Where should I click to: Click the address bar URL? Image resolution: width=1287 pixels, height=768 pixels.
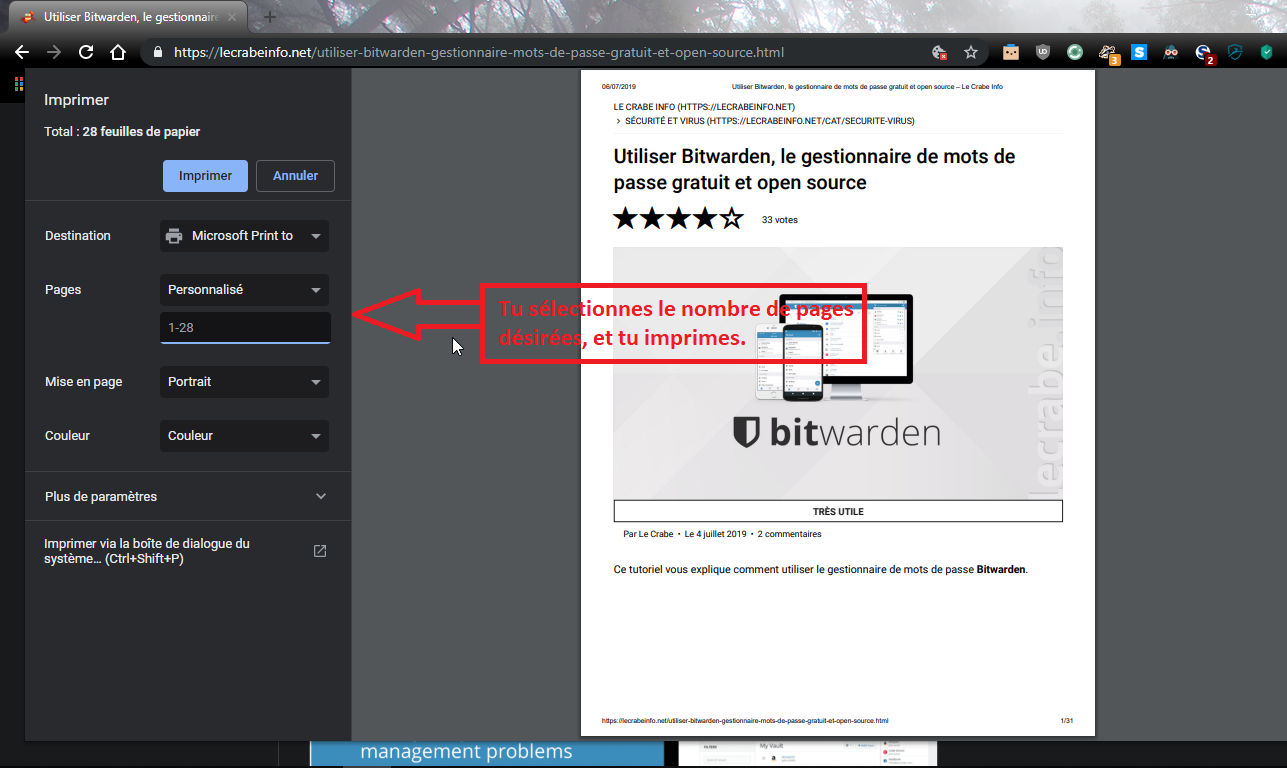479,53
